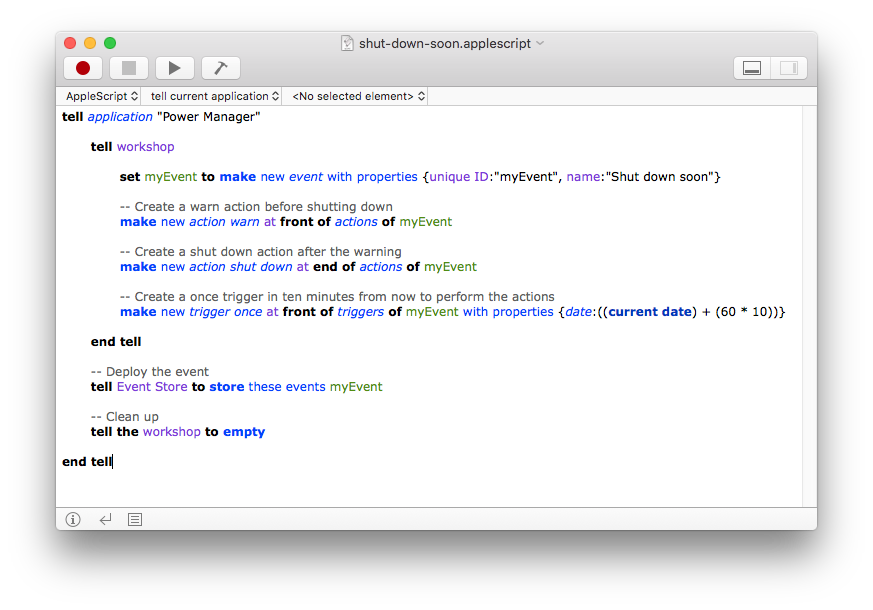Open the 'tell current application' target dropdown
873x610 pixels.
pos(214,96)
